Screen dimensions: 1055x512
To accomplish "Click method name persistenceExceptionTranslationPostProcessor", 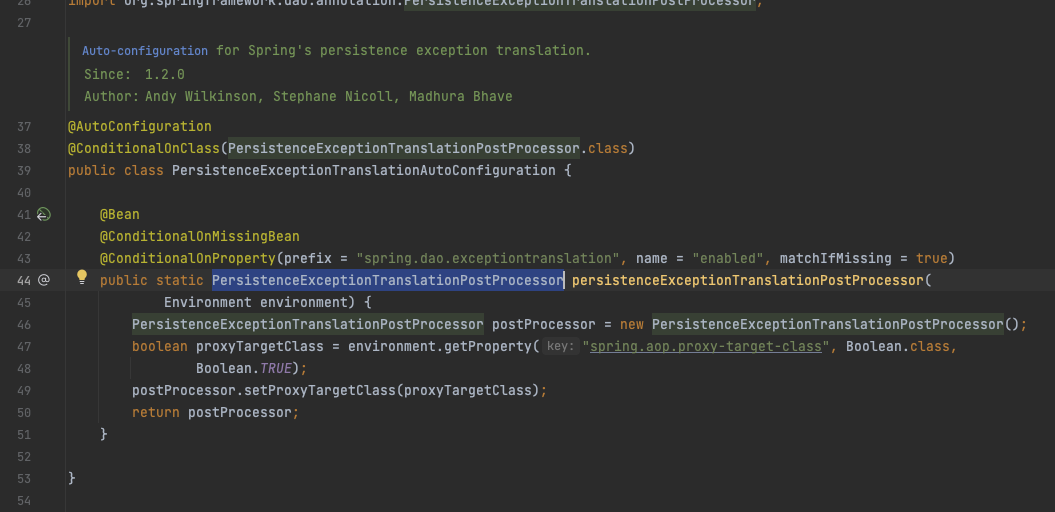I will click(748, 281).
